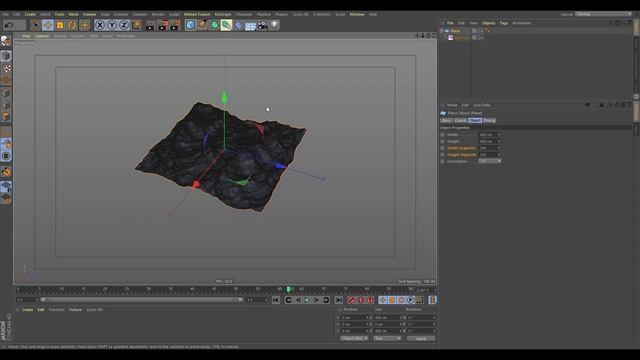Click the green playhead marker on the timeline
640x360 pixels.
coord(289,289)
